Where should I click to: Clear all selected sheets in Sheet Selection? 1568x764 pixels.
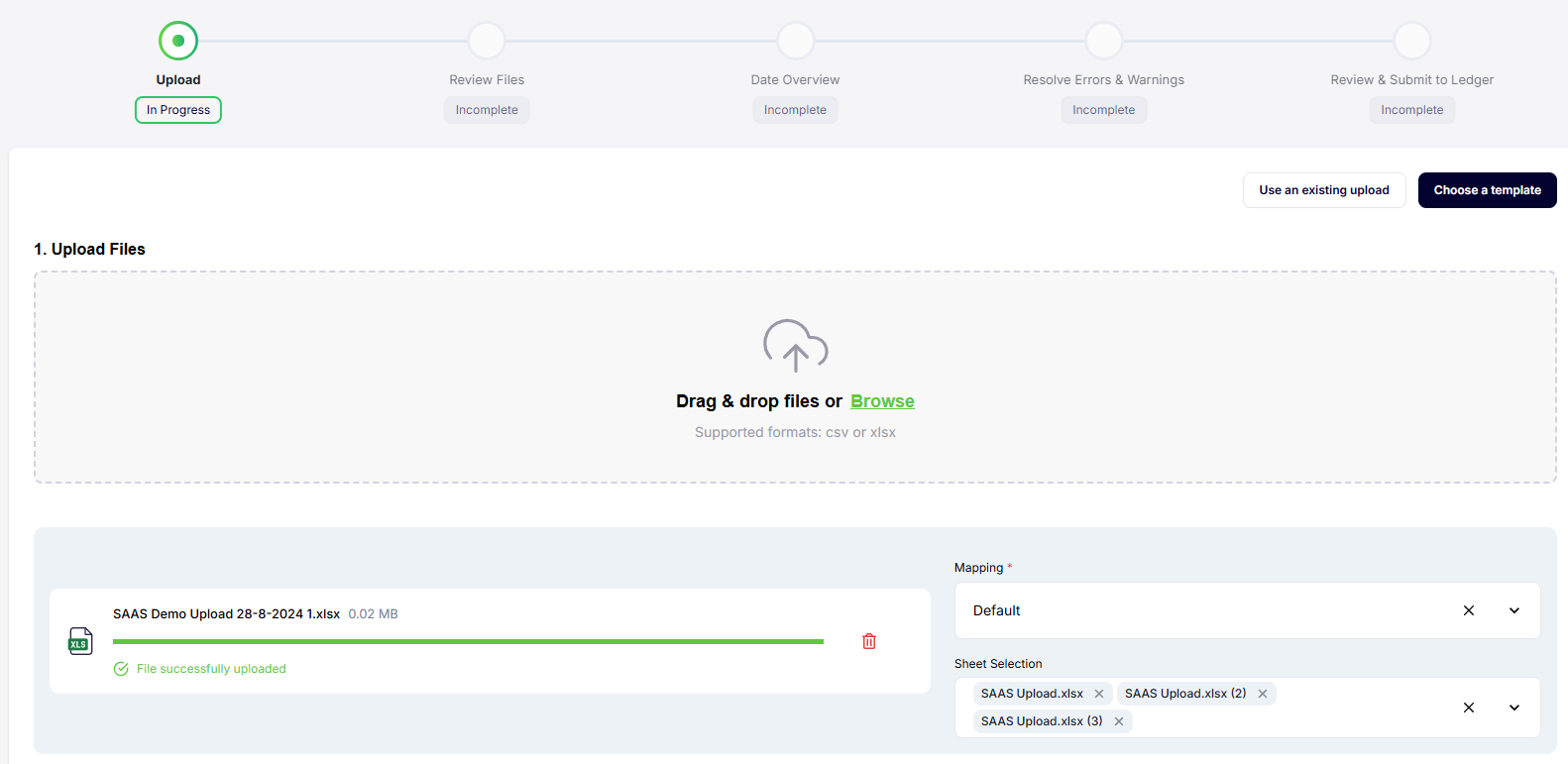click(x=1469, y=708)
